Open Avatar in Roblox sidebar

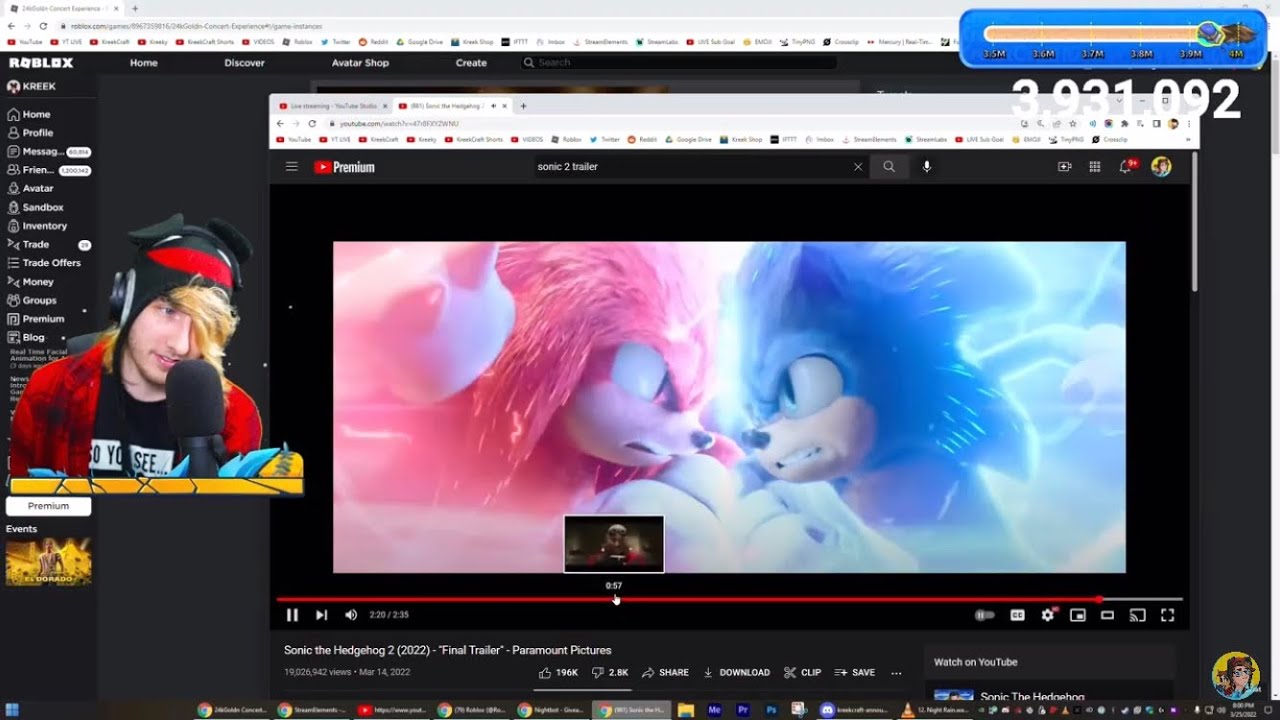click(30, 189)
